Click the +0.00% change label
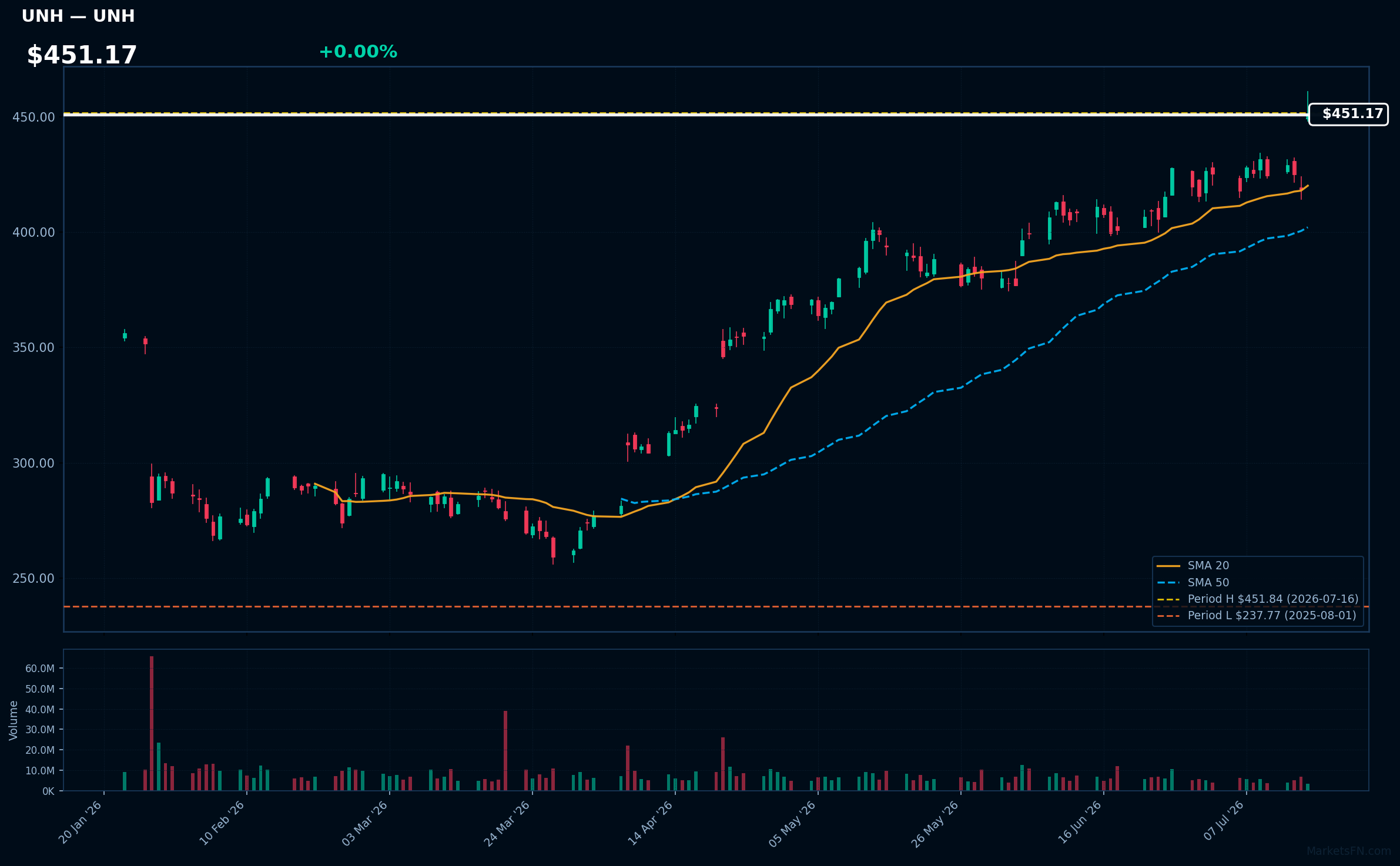Image resolution: width=1400 pixels, height=866 pixels. pos(358,52)
